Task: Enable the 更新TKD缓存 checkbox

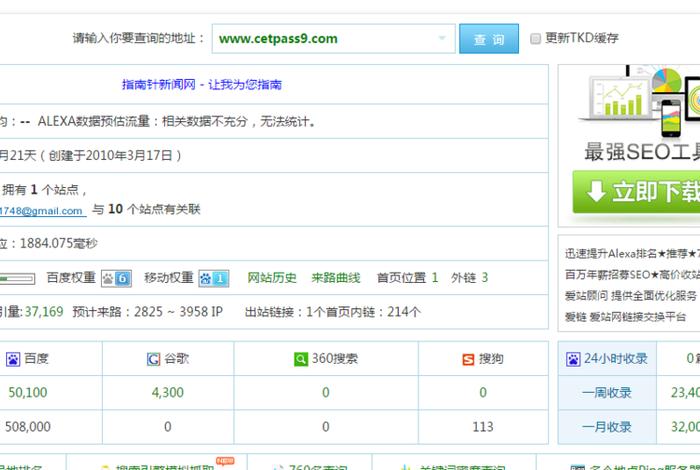Action: point(536,38)
